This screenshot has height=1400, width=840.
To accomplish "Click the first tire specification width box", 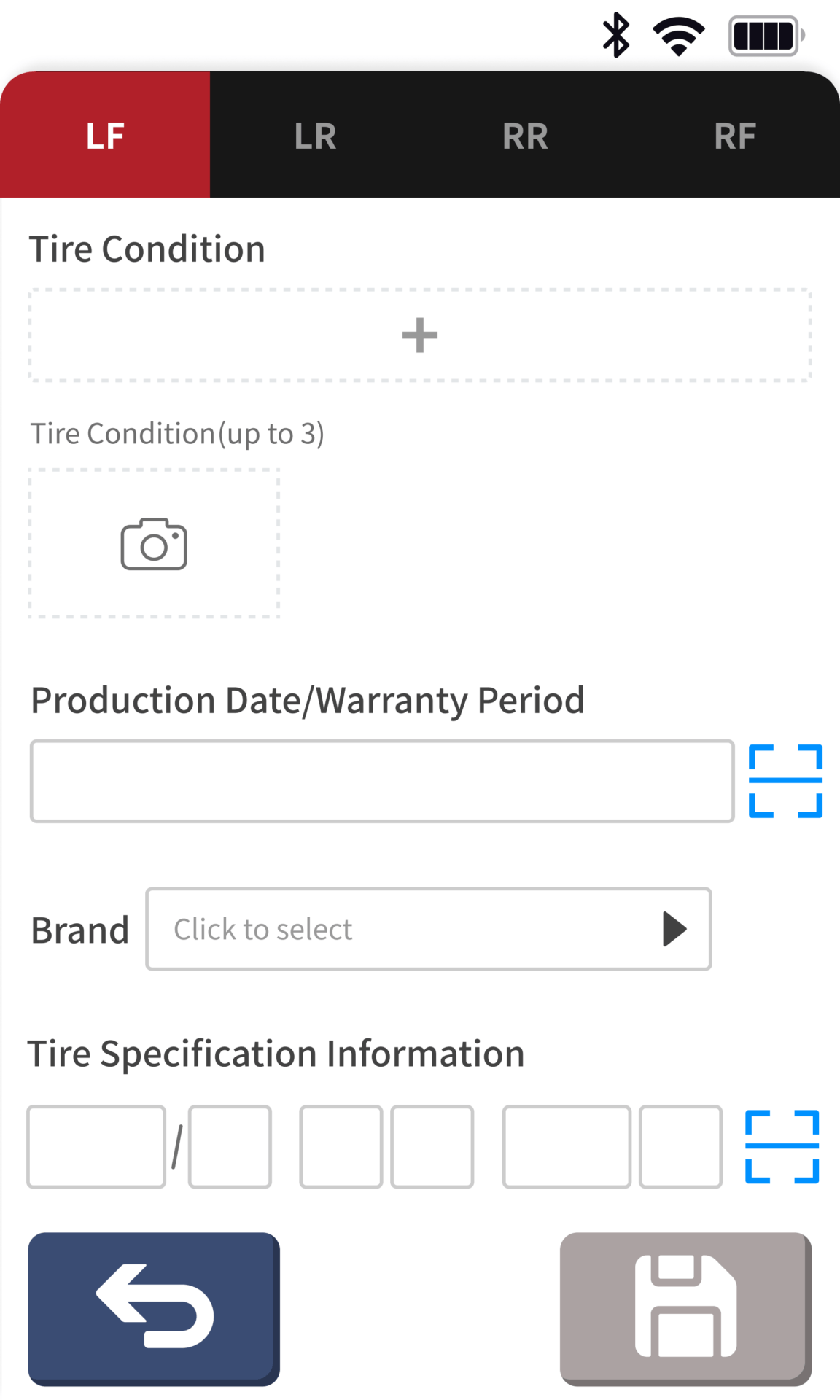I will click(96, 1147).
